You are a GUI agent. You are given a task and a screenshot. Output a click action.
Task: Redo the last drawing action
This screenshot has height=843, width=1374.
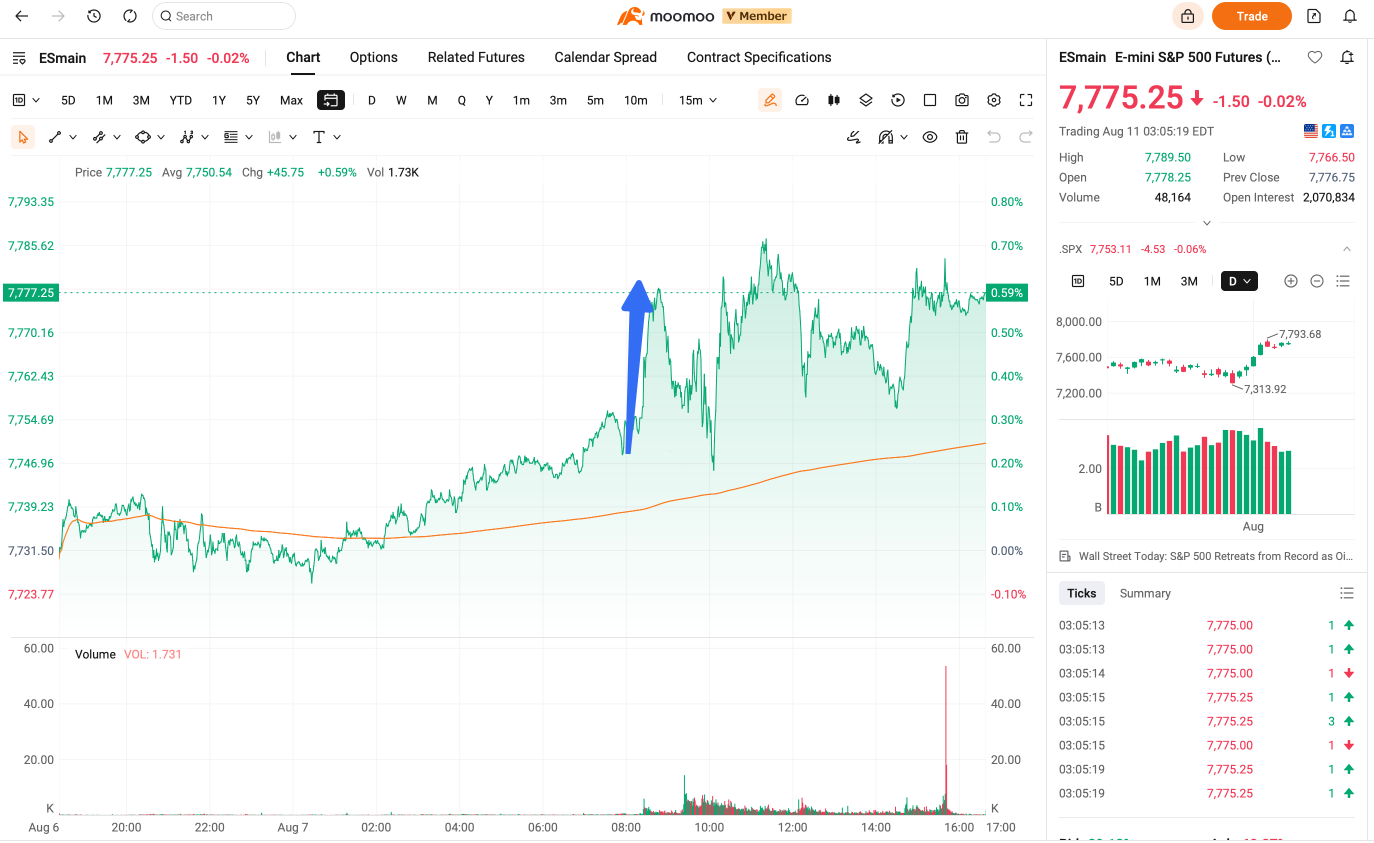tap(1026, 137)
